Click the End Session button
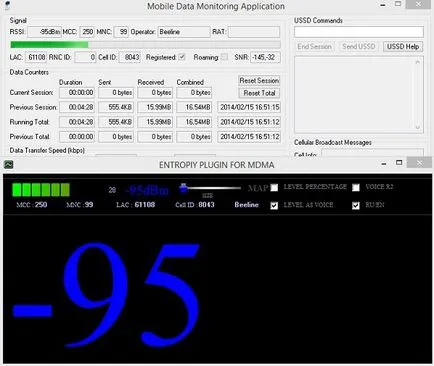Screen dimensions: 434x366 pyautogui.click(x=314, y=46)
